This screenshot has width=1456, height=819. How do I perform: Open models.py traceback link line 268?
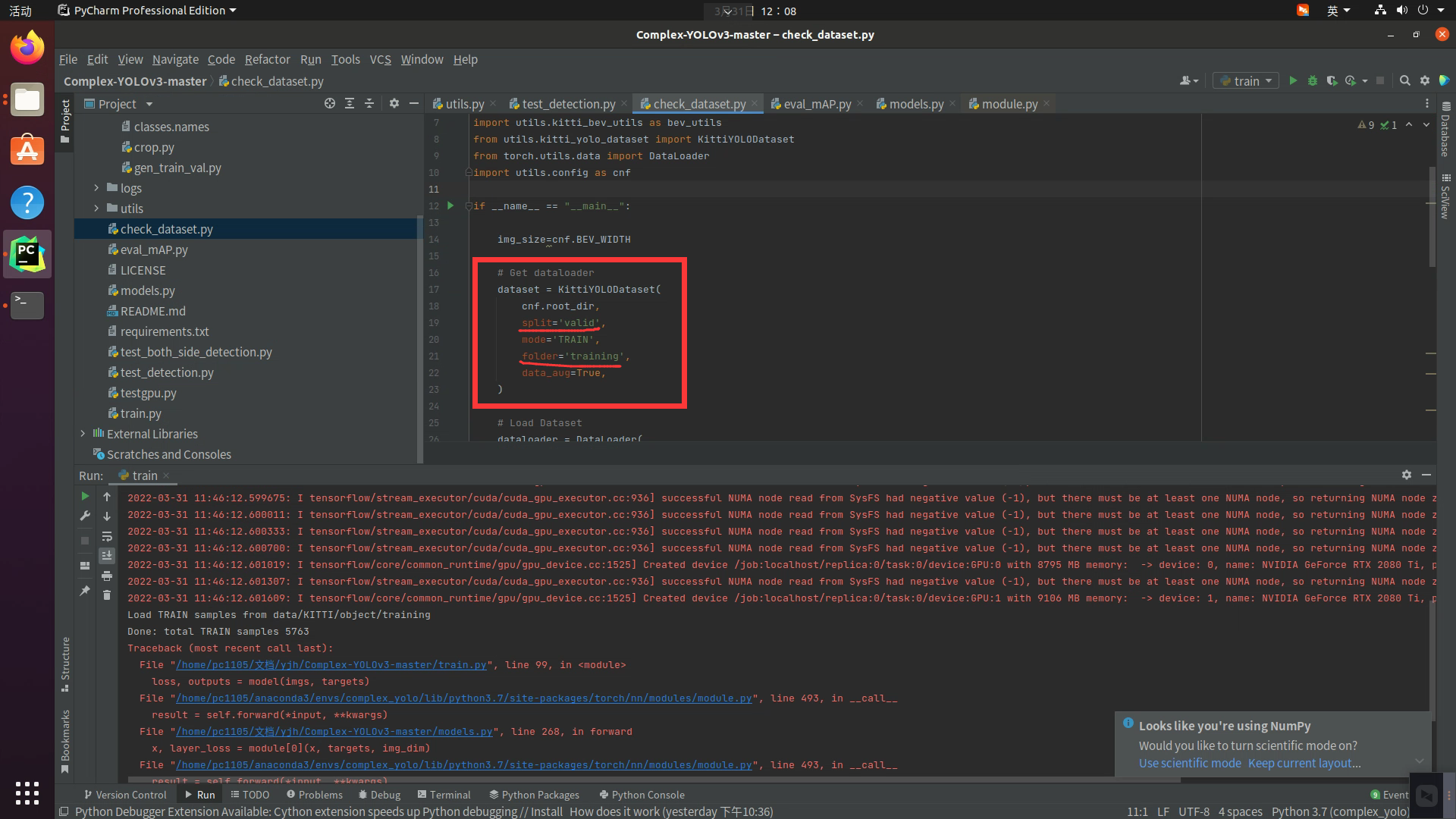tap(334, 732)
